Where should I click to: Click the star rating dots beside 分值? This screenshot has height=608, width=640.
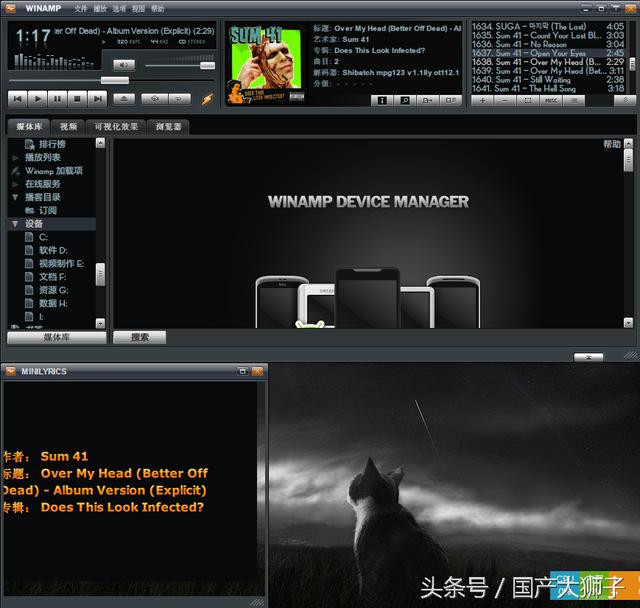[353, 84]
